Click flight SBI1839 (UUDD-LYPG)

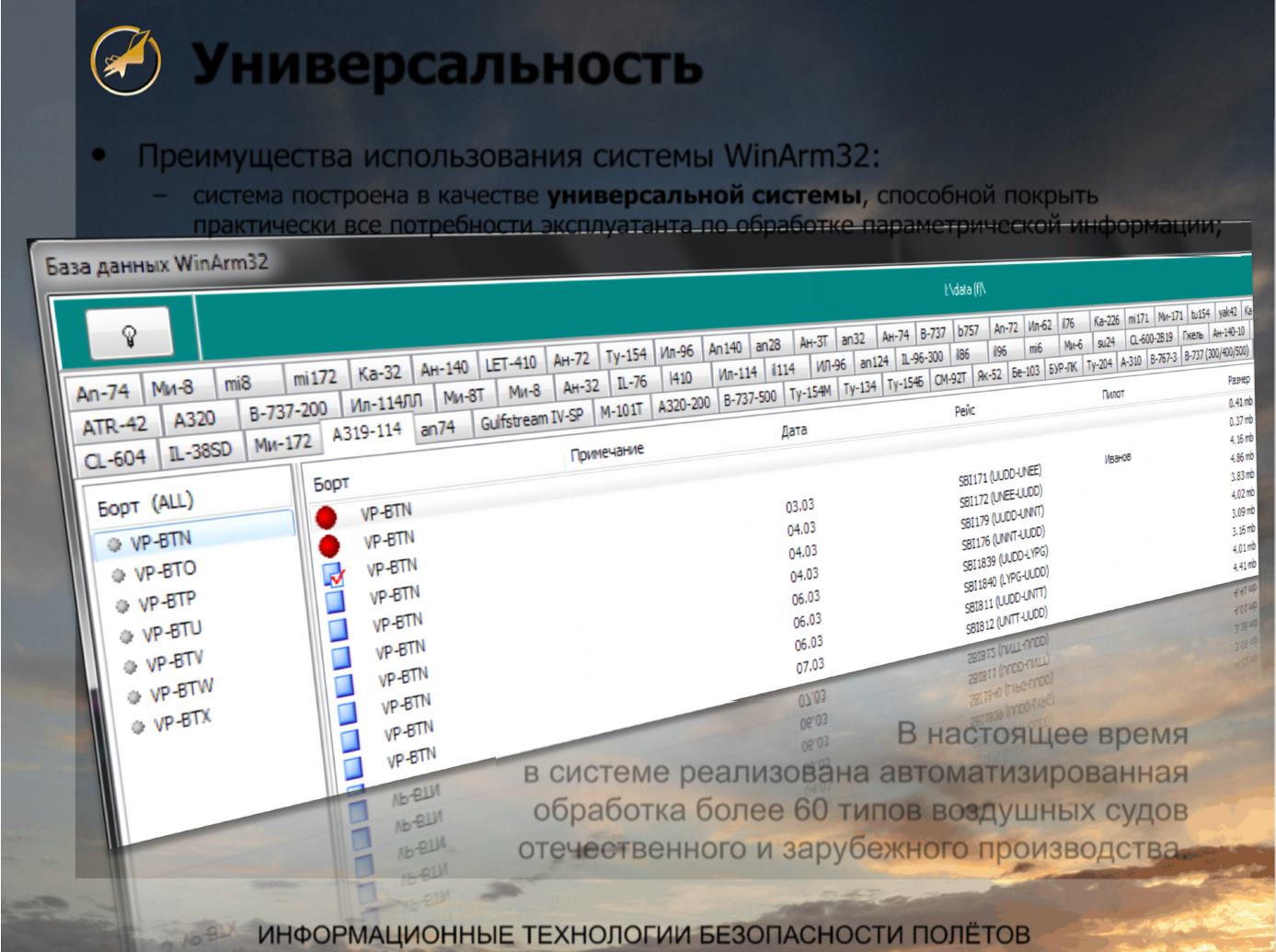(1006, 559)
